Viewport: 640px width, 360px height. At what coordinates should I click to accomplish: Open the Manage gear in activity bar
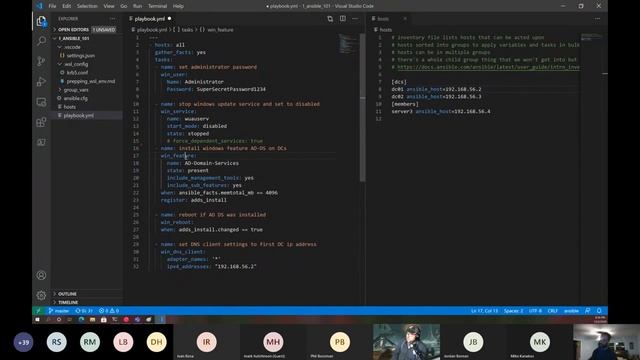pos(41,295)
